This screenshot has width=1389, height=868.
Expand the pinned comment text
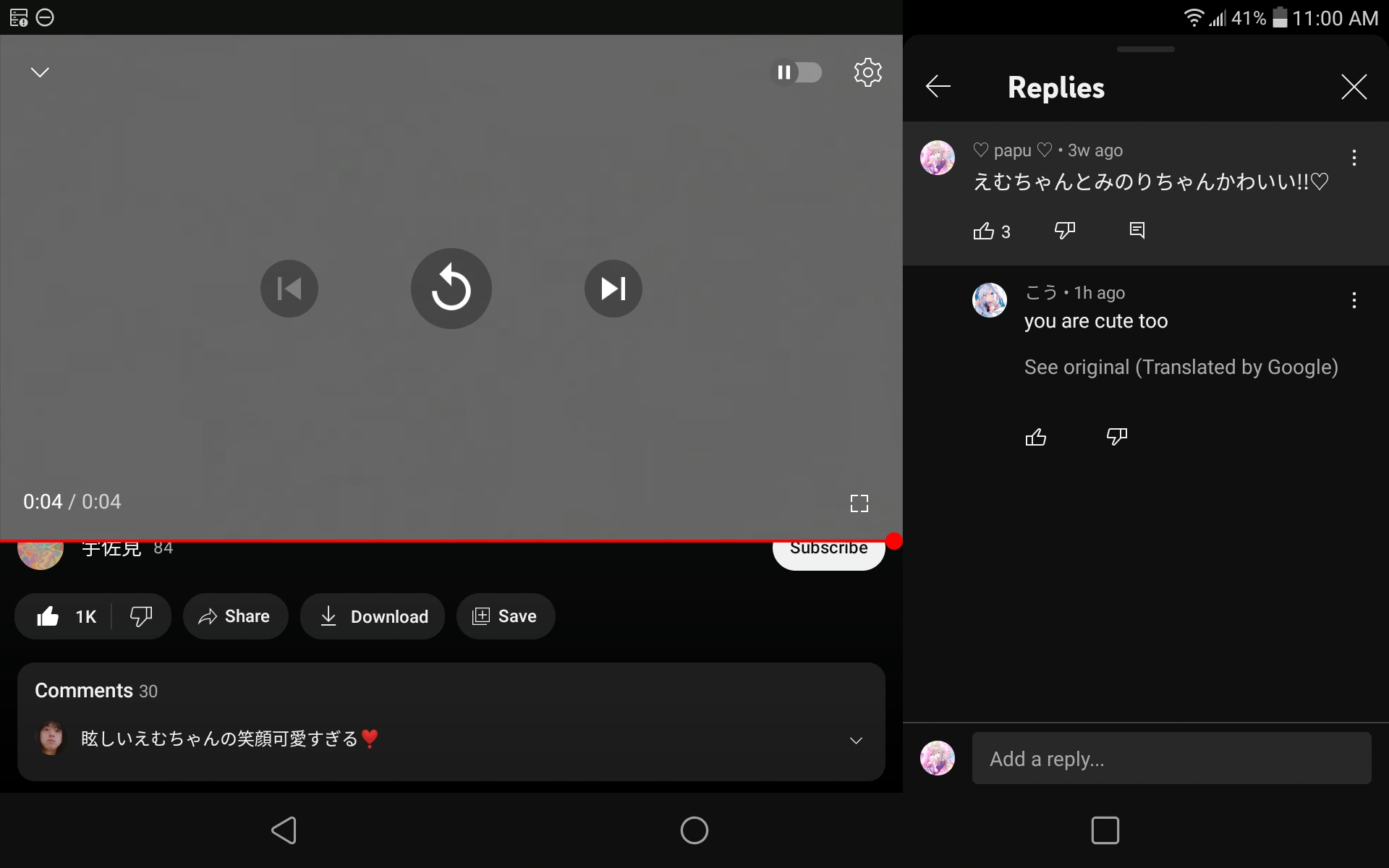pyautogui.click(x=856, y=740)
